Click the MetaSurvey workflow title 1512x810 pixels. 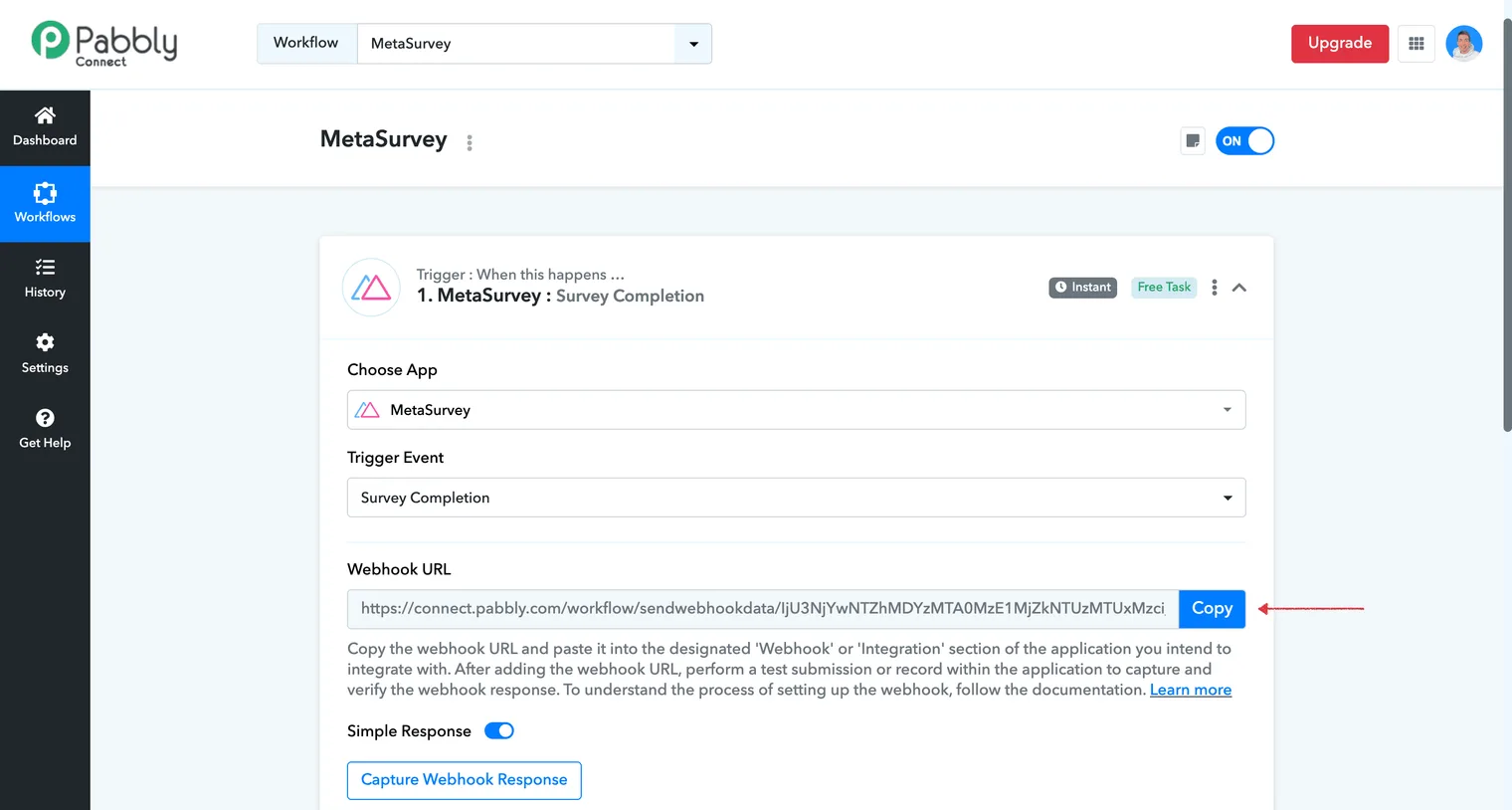pos(384,139)
